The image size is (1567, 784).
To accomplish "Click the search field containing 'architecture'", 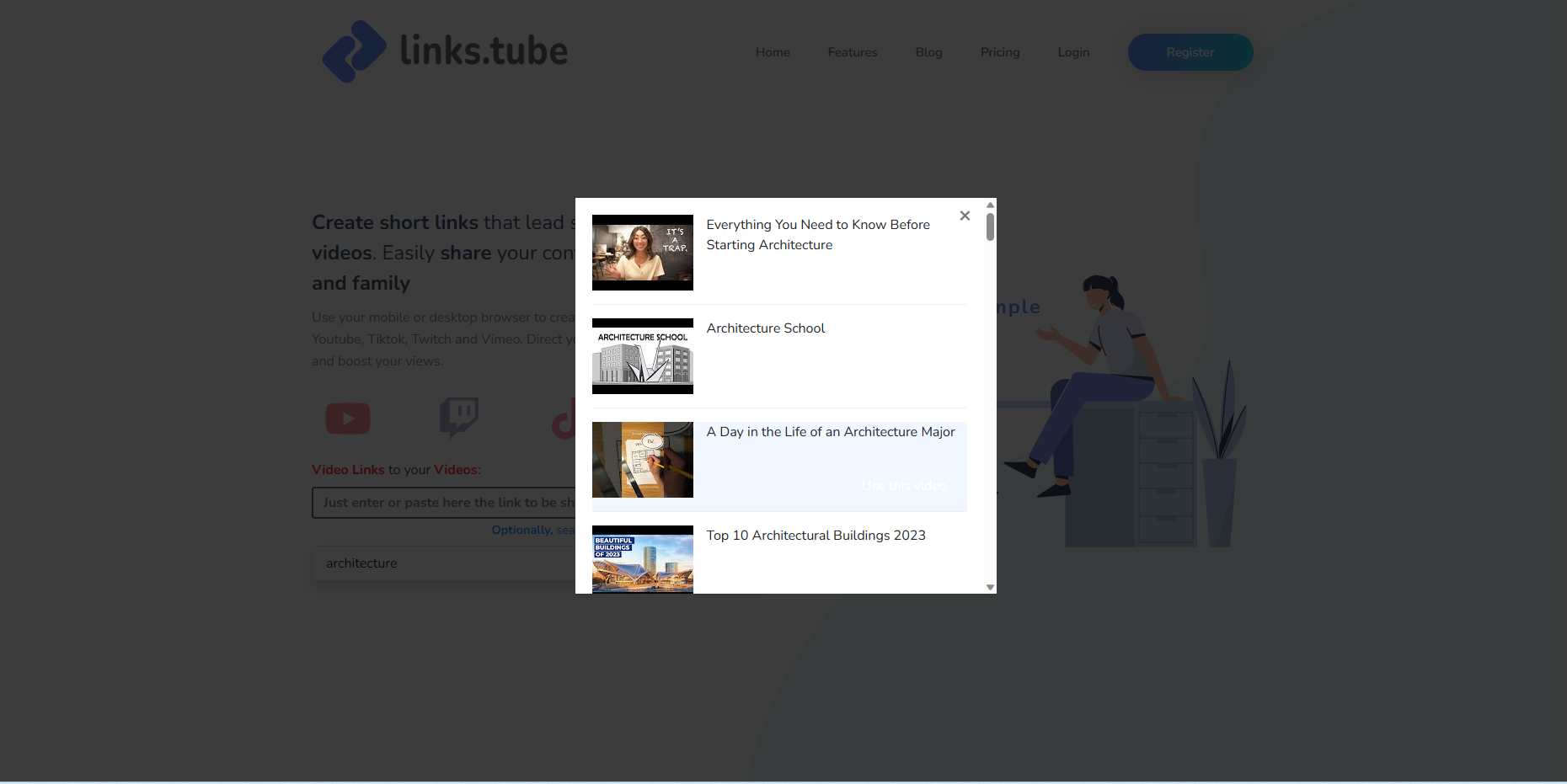I will [x=444, y=563].
